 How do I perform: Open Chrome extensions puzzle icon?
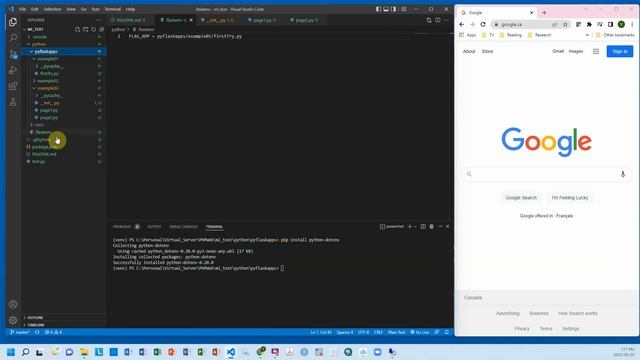[x=589, y=24]
